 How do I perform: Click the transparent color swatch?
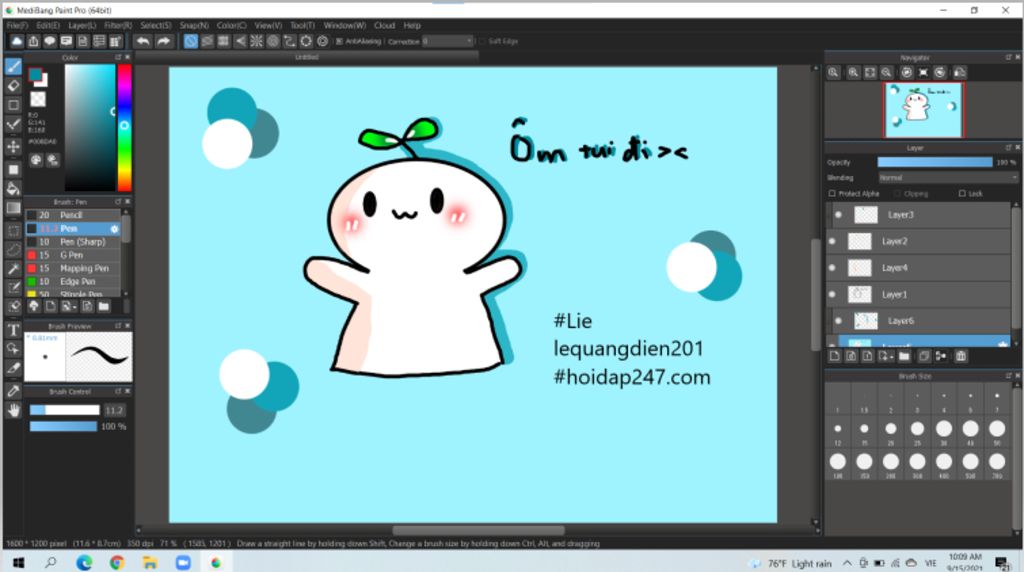point(38,99)
